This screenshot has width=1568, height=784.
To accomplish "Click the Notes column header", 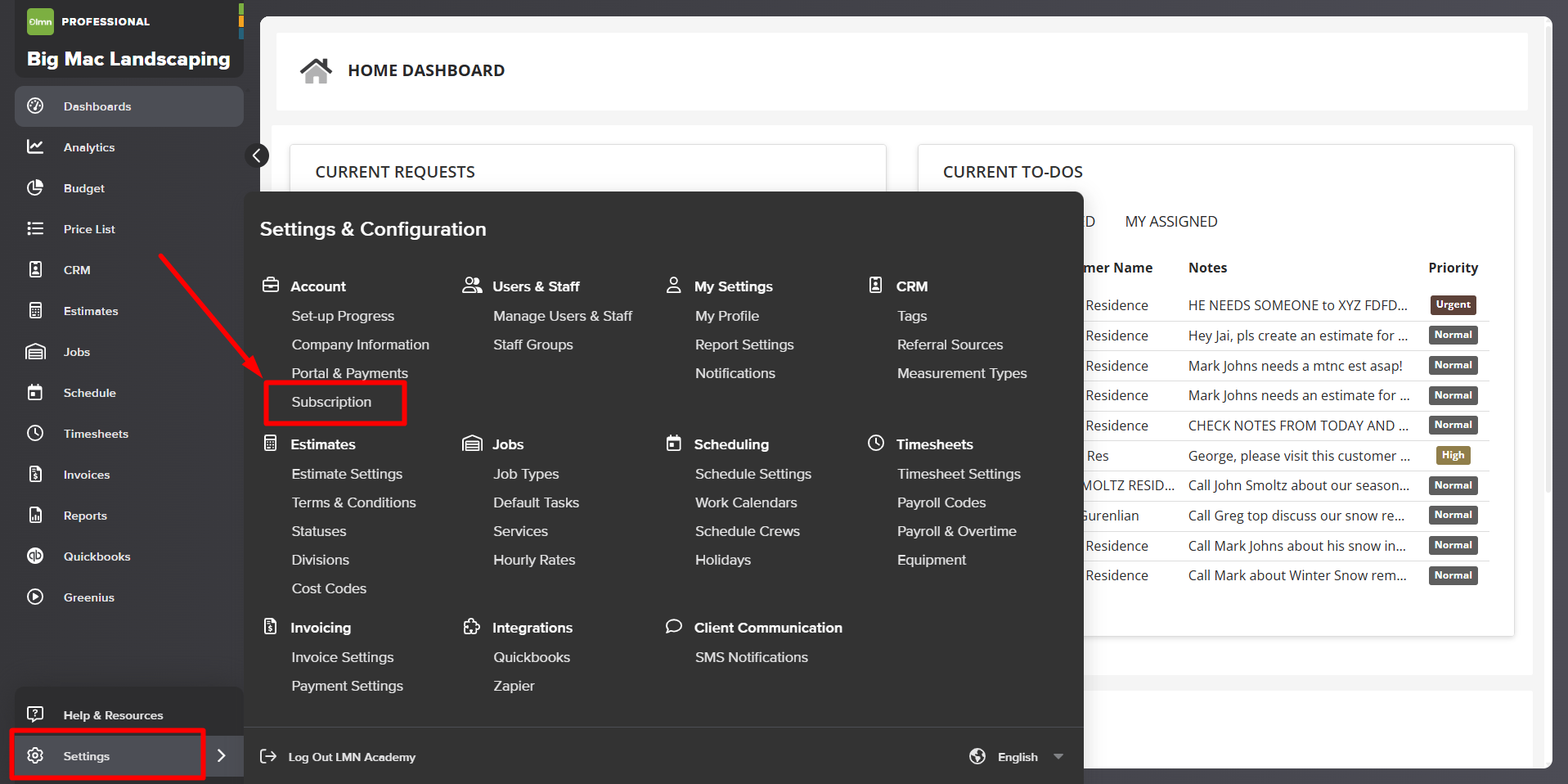I will [x=1207, y=268].
